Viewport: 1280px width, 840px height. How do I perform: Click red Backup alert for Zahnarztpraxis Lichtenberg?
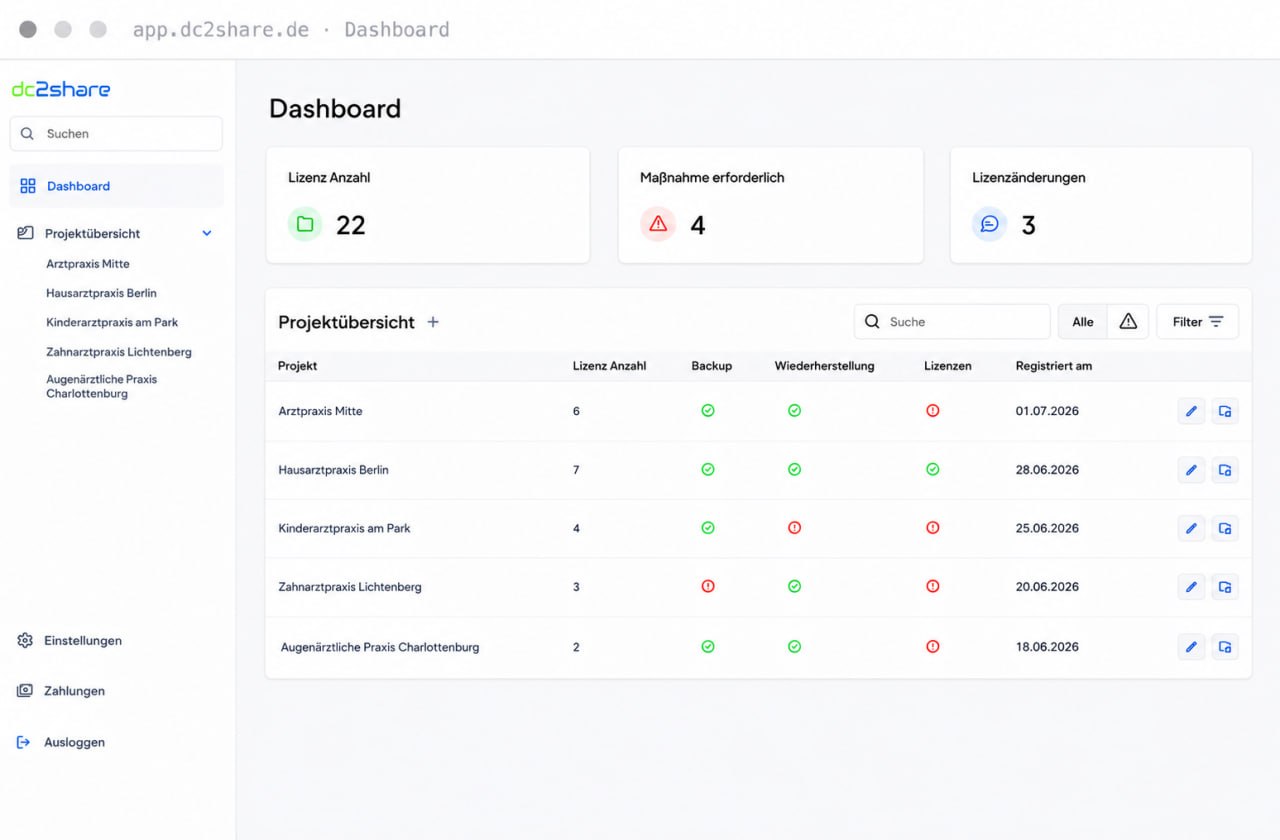(708, 586)
